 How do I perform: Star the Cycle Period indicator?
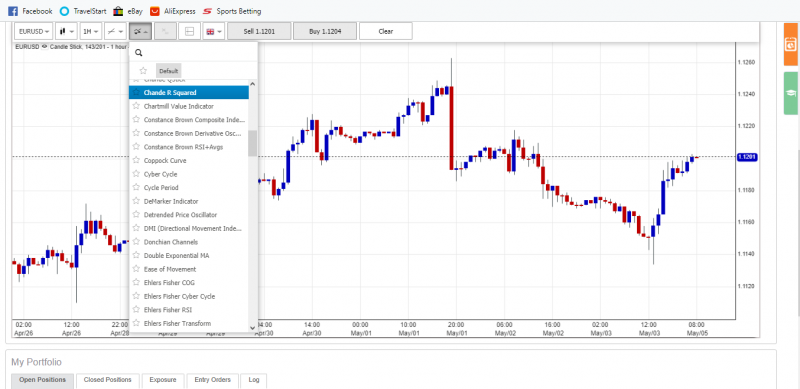point(136,187)
